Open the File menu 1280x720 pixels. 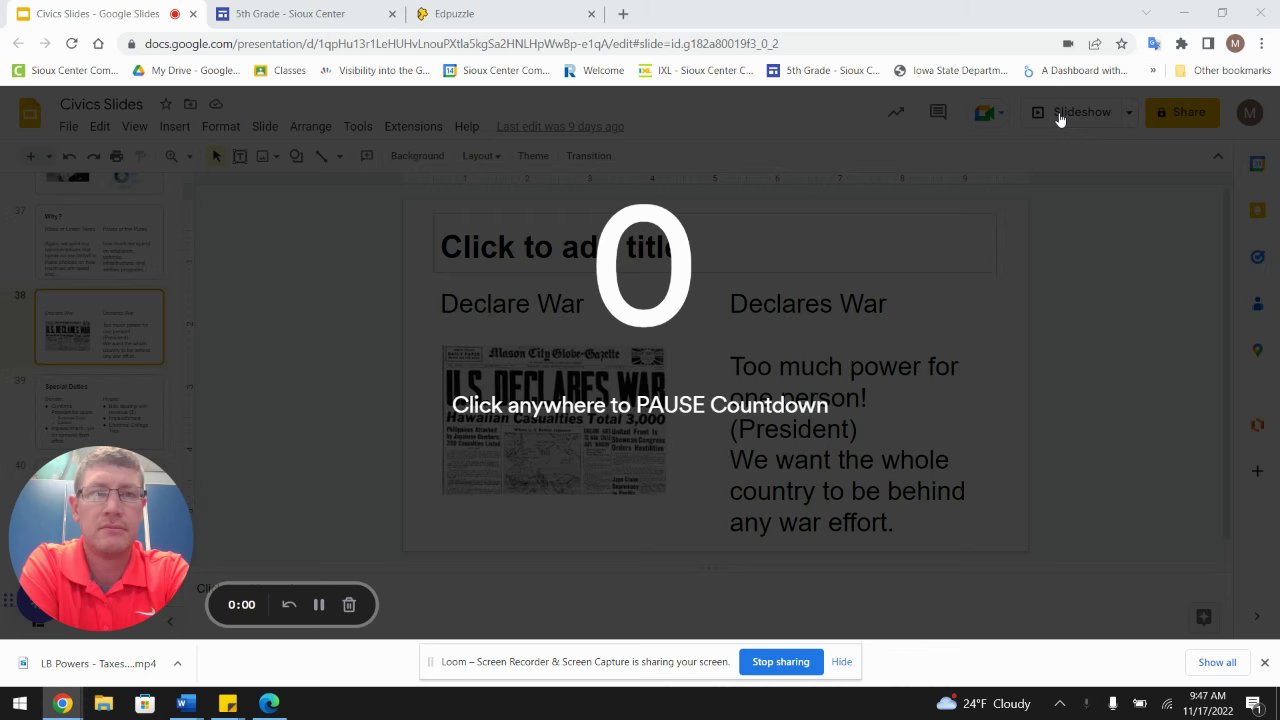[68, 127]
